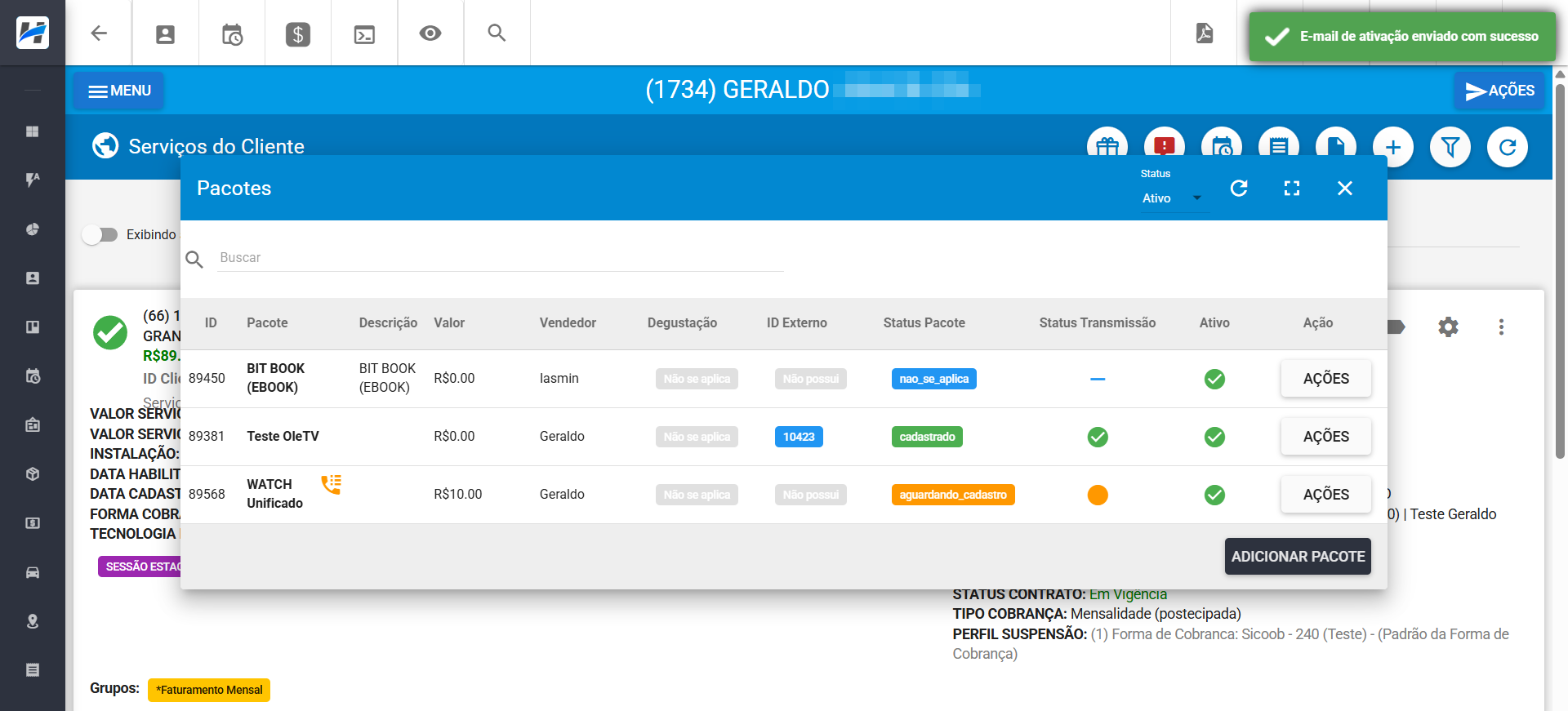Open AÇÕES for WATCH Unificado package

coord(1325,495)
